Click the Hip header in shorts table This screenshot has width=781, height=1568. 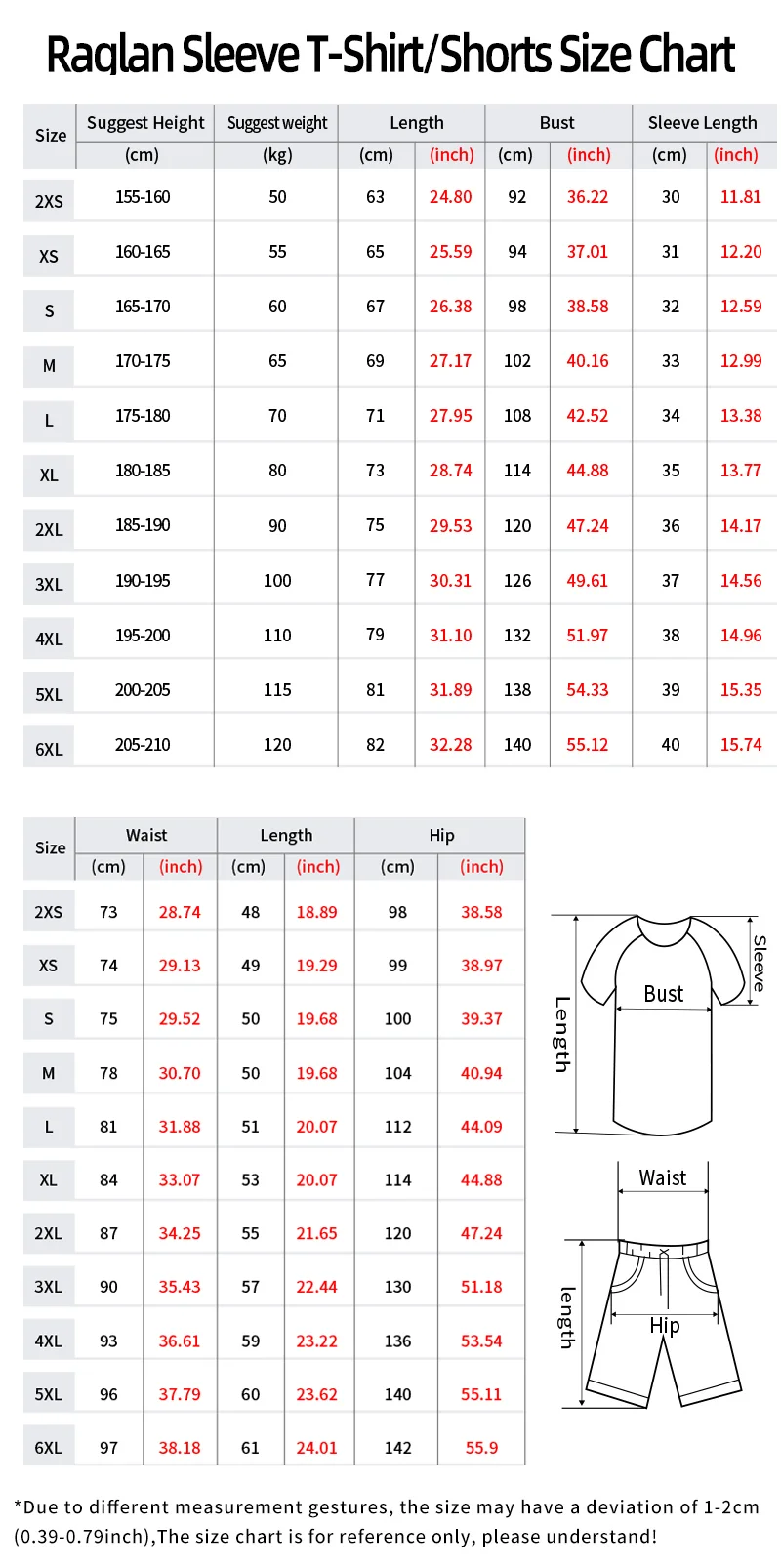click(441, 835)
